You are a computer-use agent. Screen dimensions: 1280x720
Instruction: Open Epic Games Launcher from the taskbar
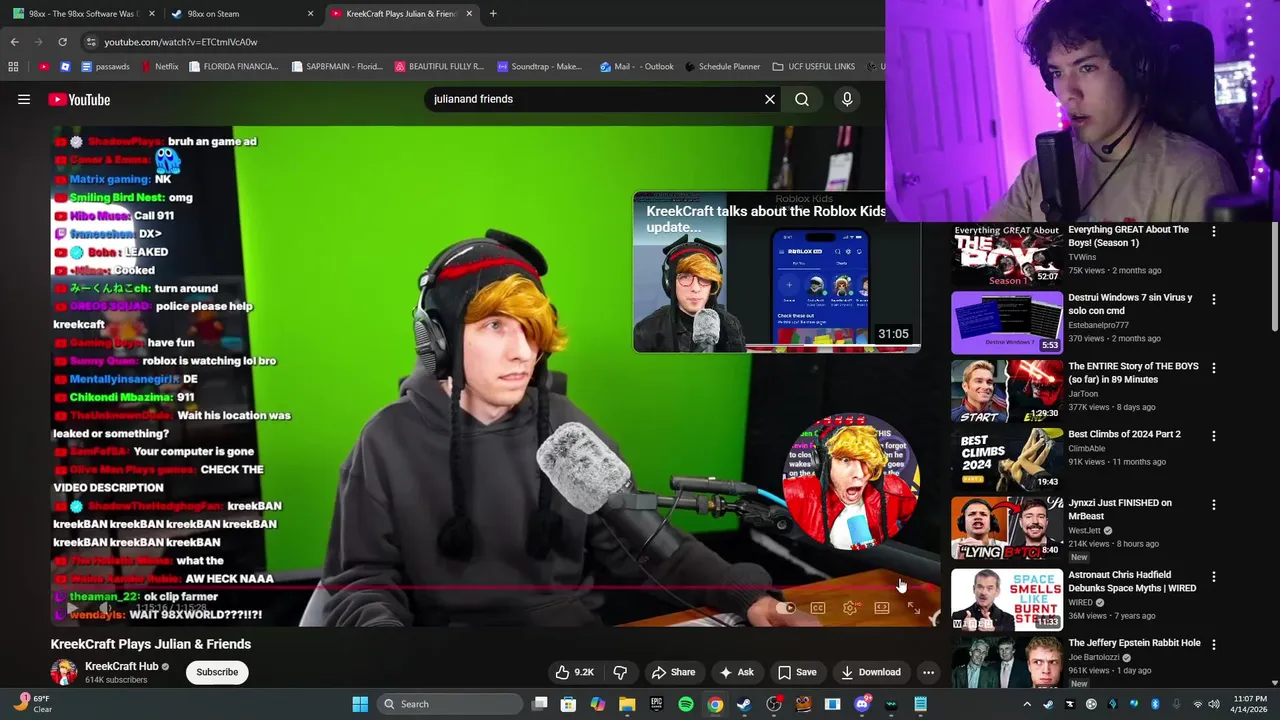pyautogui.click(x=656, y=704)
